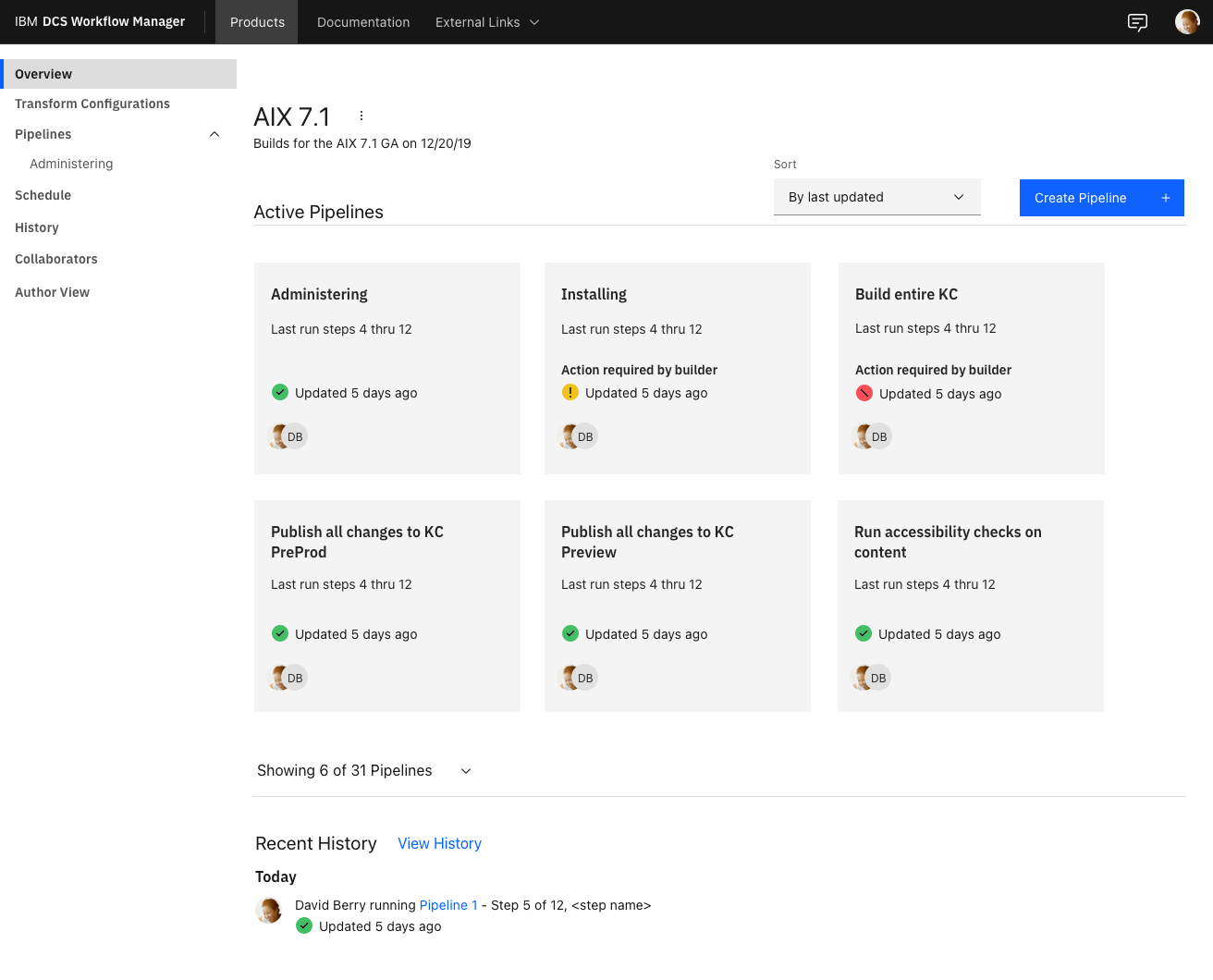Open Administering under Pipelines in sidebar
The height and width of the screenshot is (980, 1213).
(71, 164)
